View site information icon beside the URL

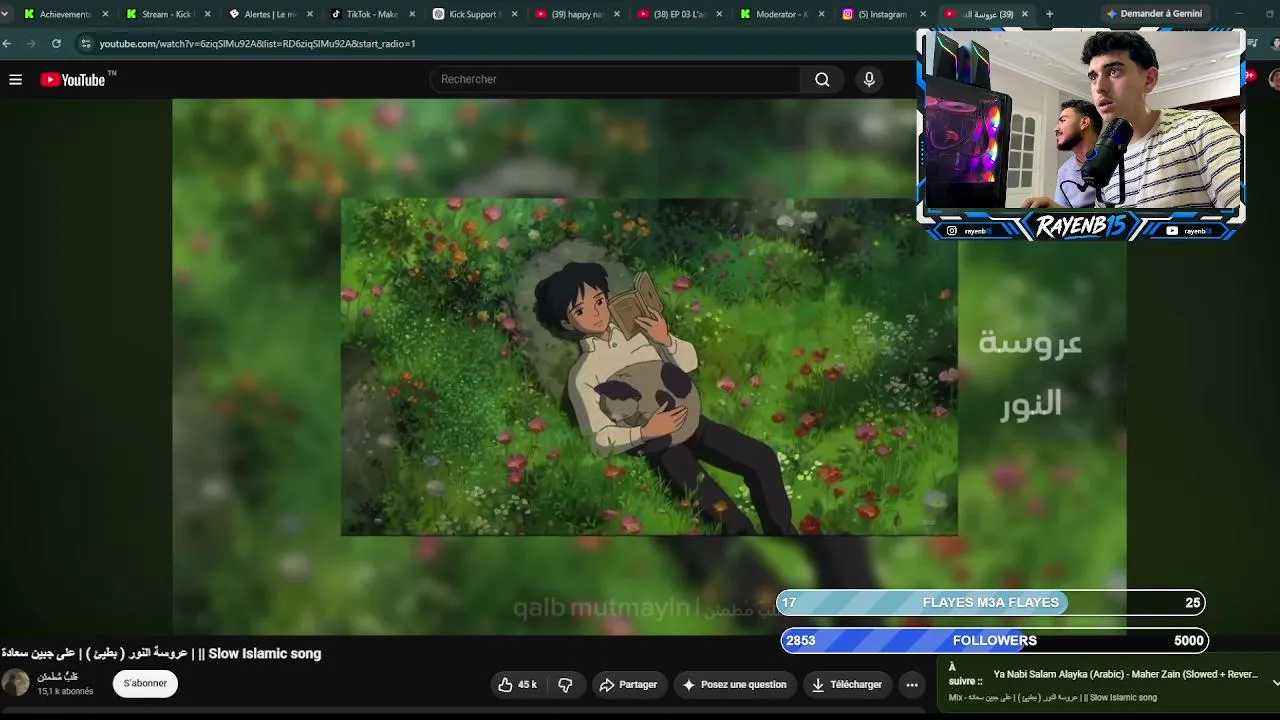(86, 44)
